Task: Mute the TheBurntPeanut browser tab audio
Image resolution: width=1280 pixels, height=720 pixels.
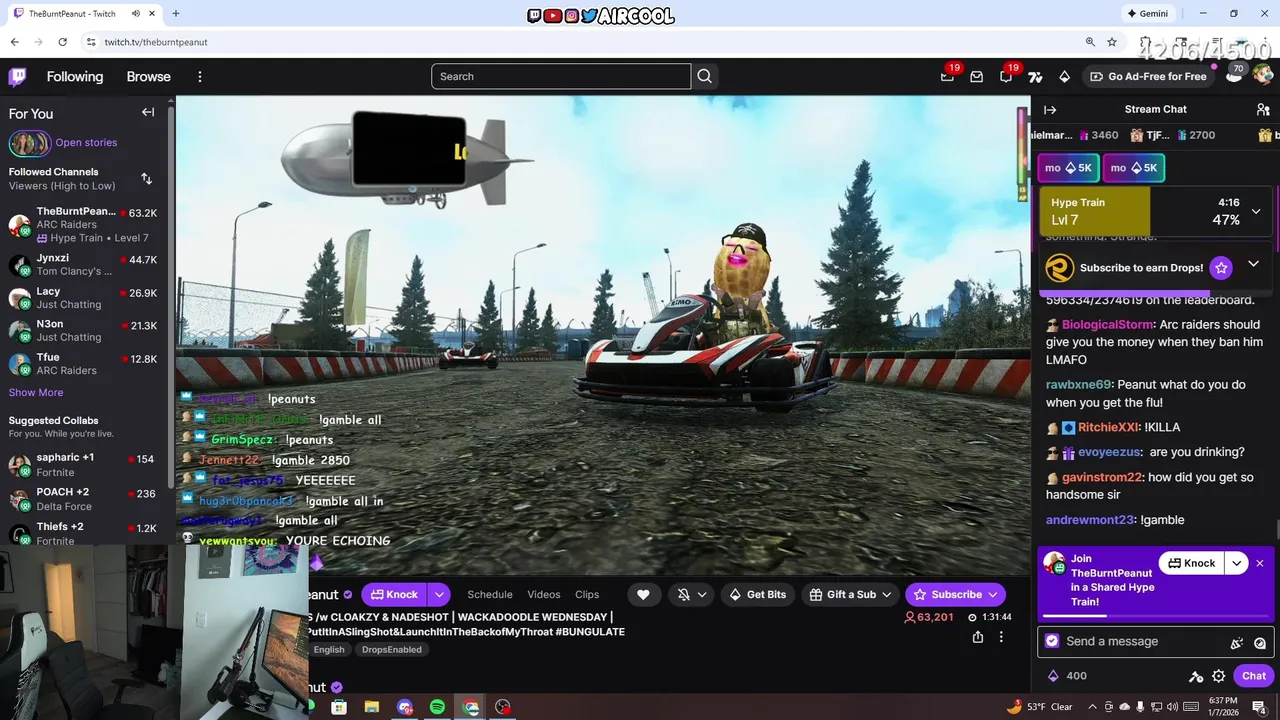Action: [136, 14]
